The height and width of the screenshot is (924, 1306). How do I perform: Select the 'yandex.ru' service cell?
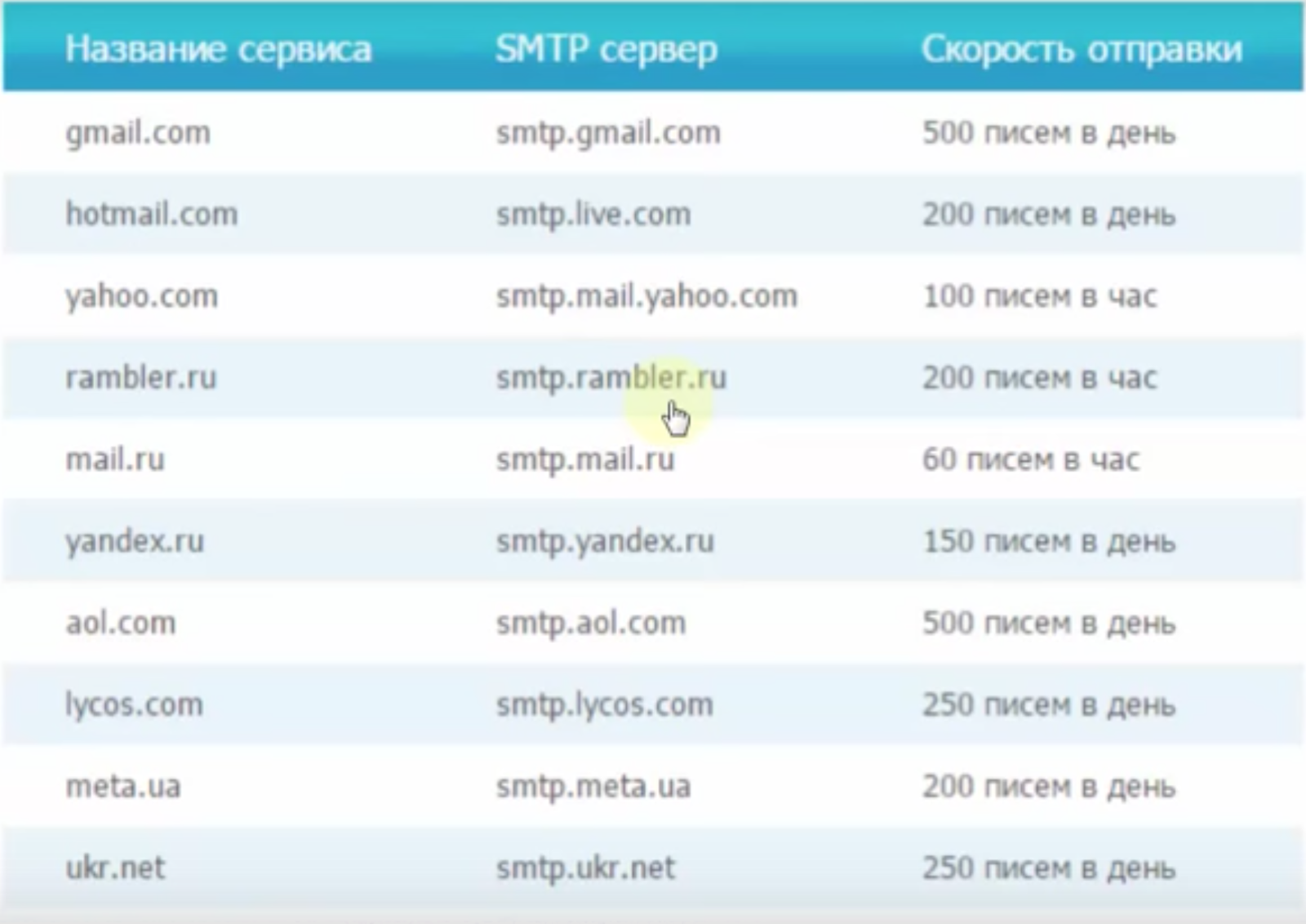tap(135, 541)
